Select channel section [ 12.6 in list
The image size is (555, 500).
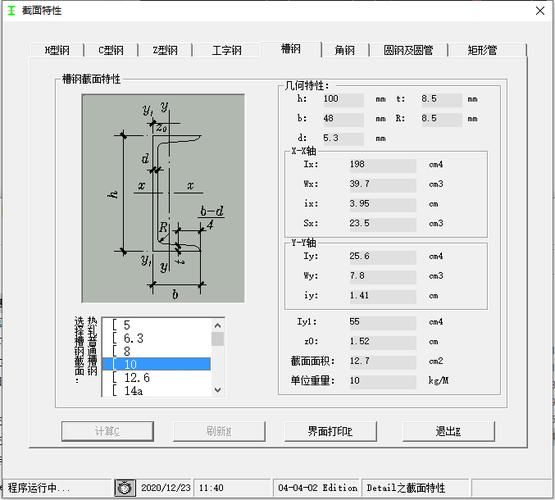pyautogui.click(x=156, y=378)
